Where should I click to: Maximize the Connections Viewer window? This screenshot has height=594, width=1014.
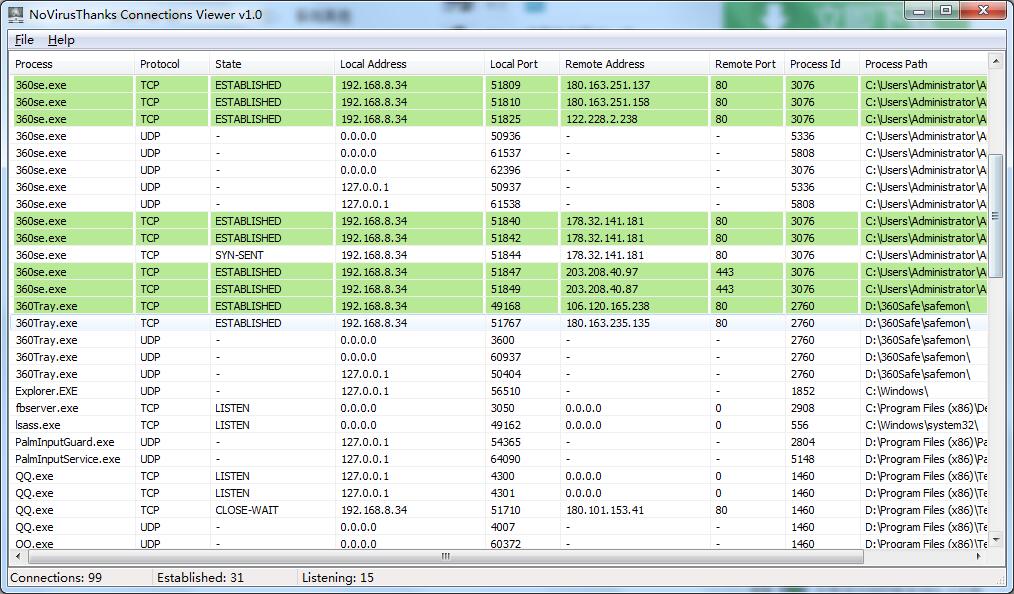pos(946,11)
